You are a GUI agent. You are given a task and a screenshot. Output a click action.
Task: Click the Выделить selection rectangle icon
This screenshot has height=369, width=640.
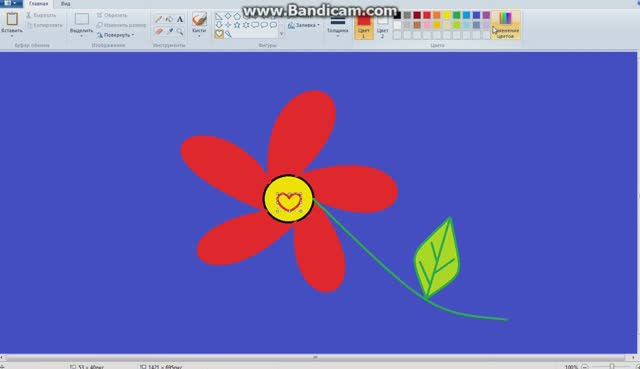[x=82, y=19]
